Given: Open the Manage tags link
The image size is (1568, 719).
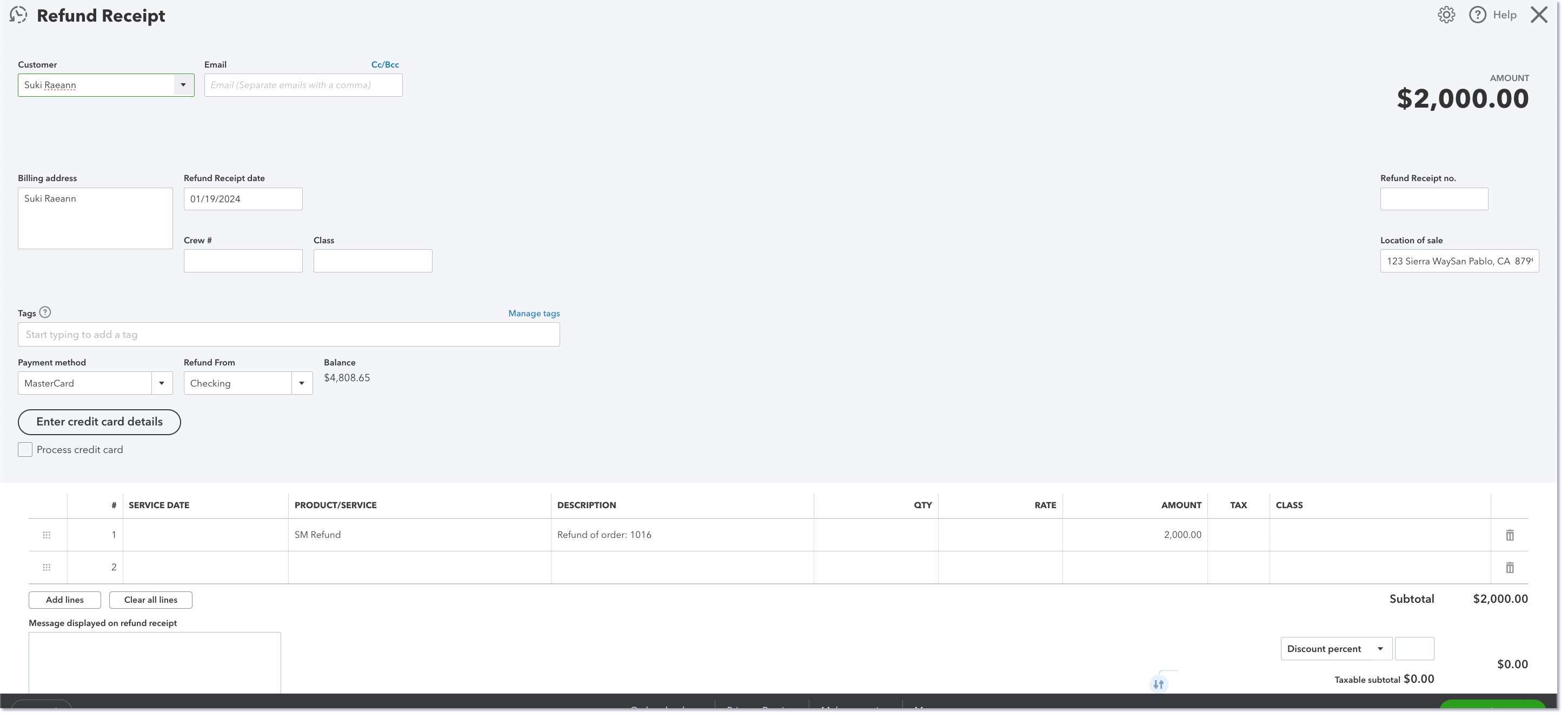Looking at the screenshot, I should pyautogui.click(x=534, y=313).
